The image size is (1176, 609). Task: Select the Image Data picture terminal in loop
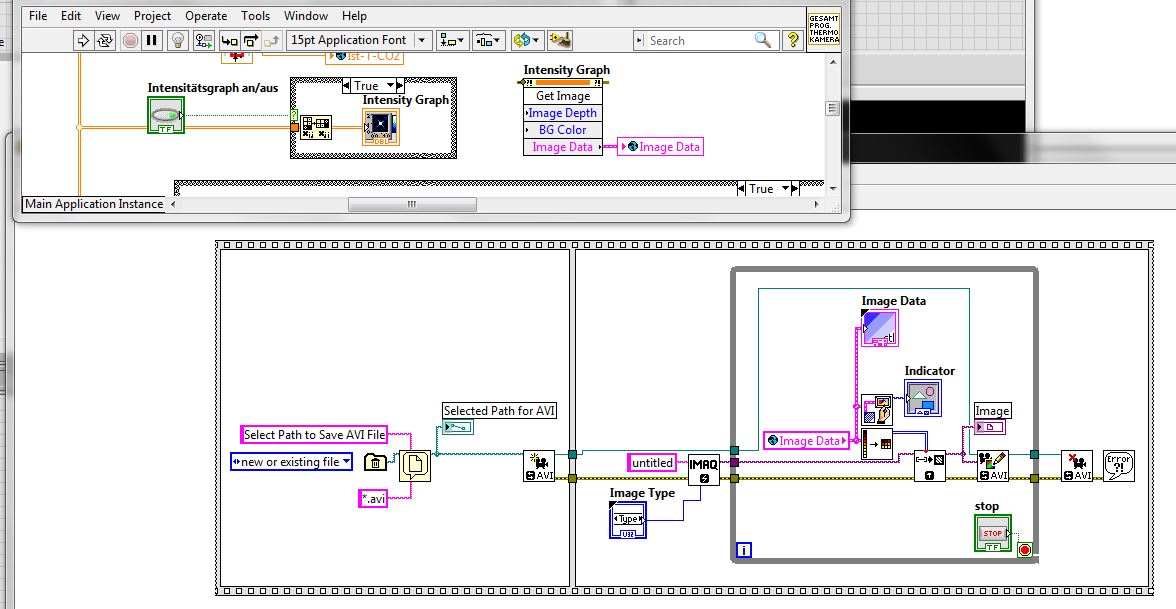[880, 328]
